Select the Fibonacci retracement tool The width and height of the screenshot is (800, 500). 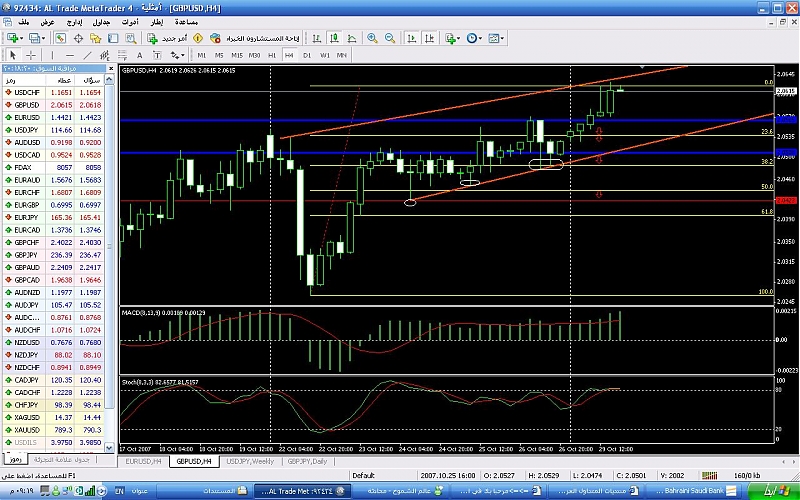(120, 55)
